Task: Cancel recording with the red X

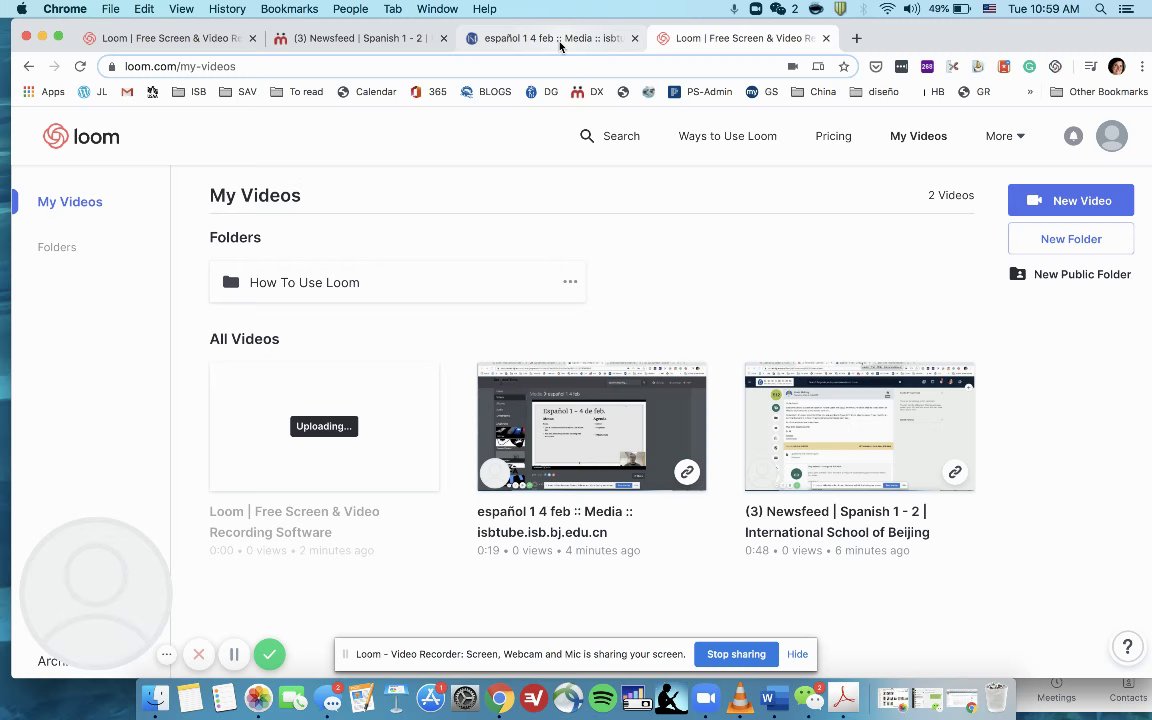Action: (x=198, y=654)
